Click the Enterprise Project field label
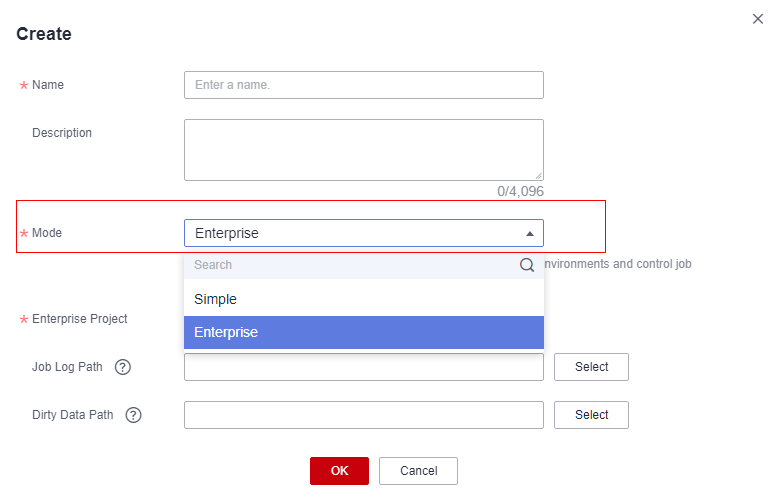 coord(80,319)
